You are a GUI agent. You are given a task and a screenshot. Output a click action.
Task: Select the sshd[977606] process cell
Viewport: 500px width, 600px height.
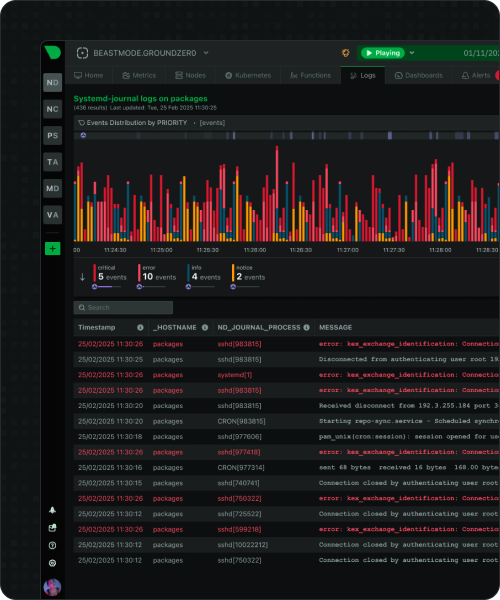point(239,437)
